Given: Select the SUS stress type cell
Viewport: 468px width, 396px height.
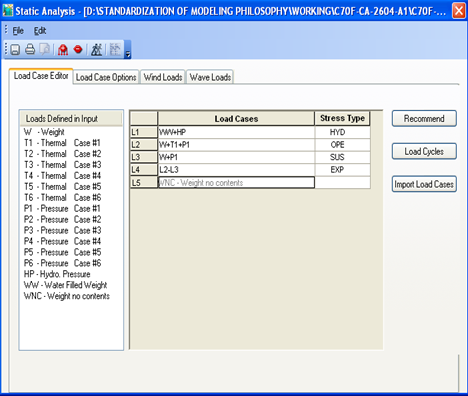Looking at the screenshot, I should [x=342, y=157].
